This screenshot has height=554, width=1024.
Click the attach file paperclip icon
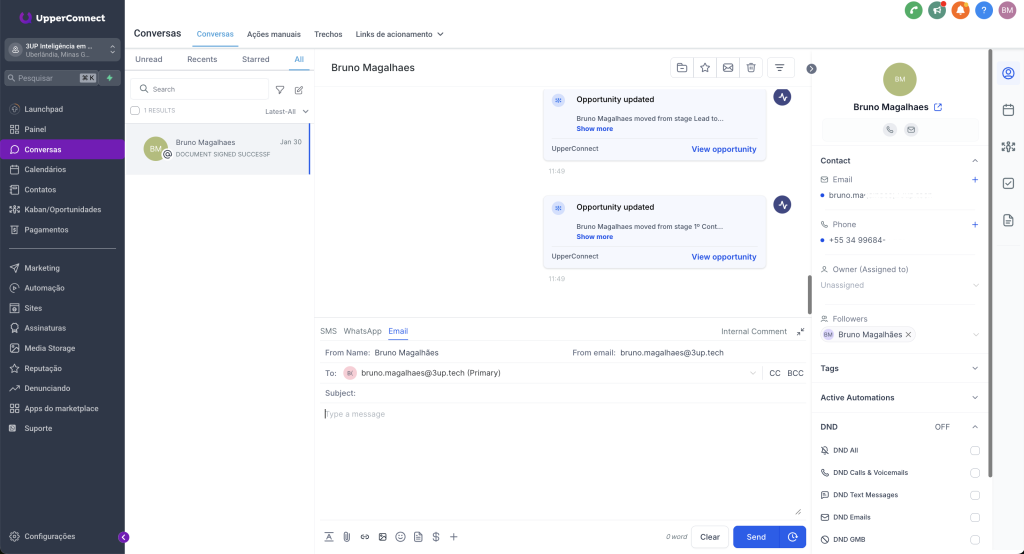pyautogui.click(x=346, y=537)
